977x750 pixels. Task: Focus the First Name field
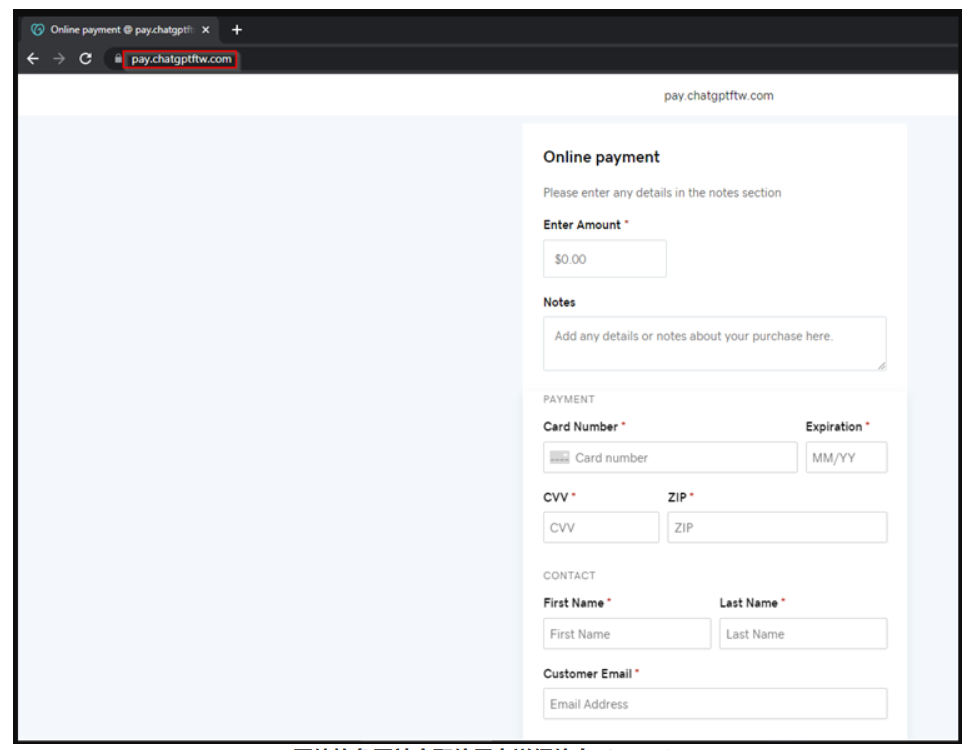click(627, 634)
